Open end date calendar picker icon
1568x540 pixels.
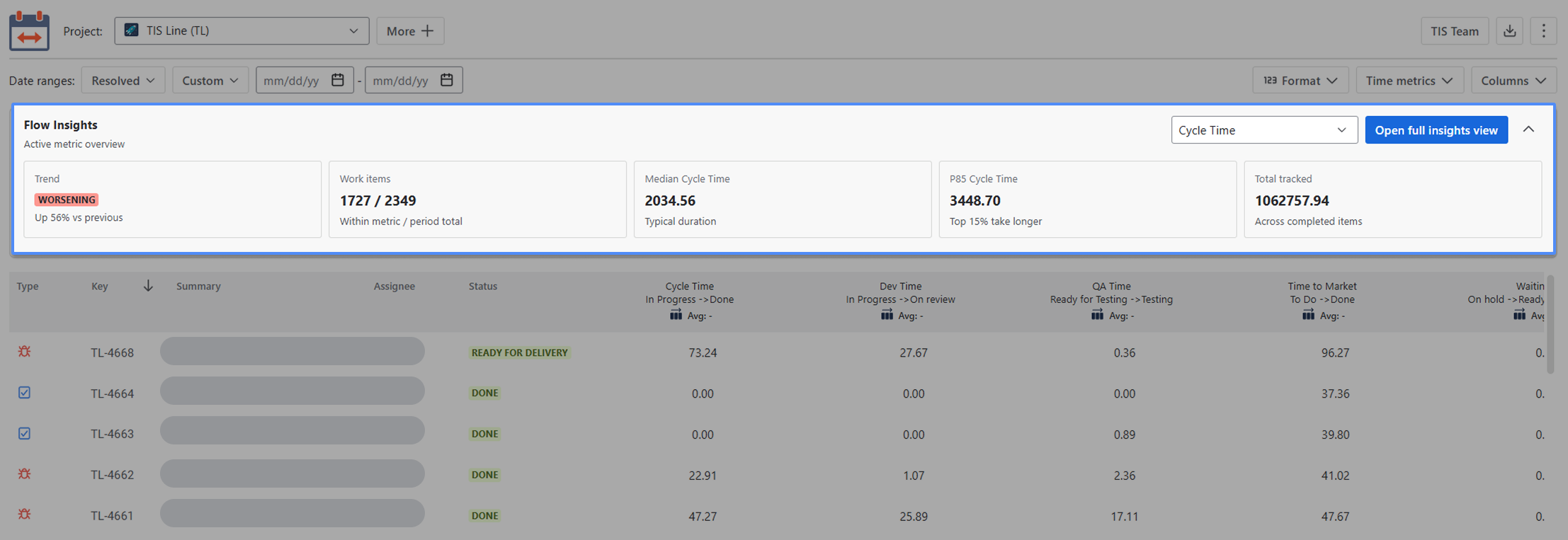click(x=447, y=80)
